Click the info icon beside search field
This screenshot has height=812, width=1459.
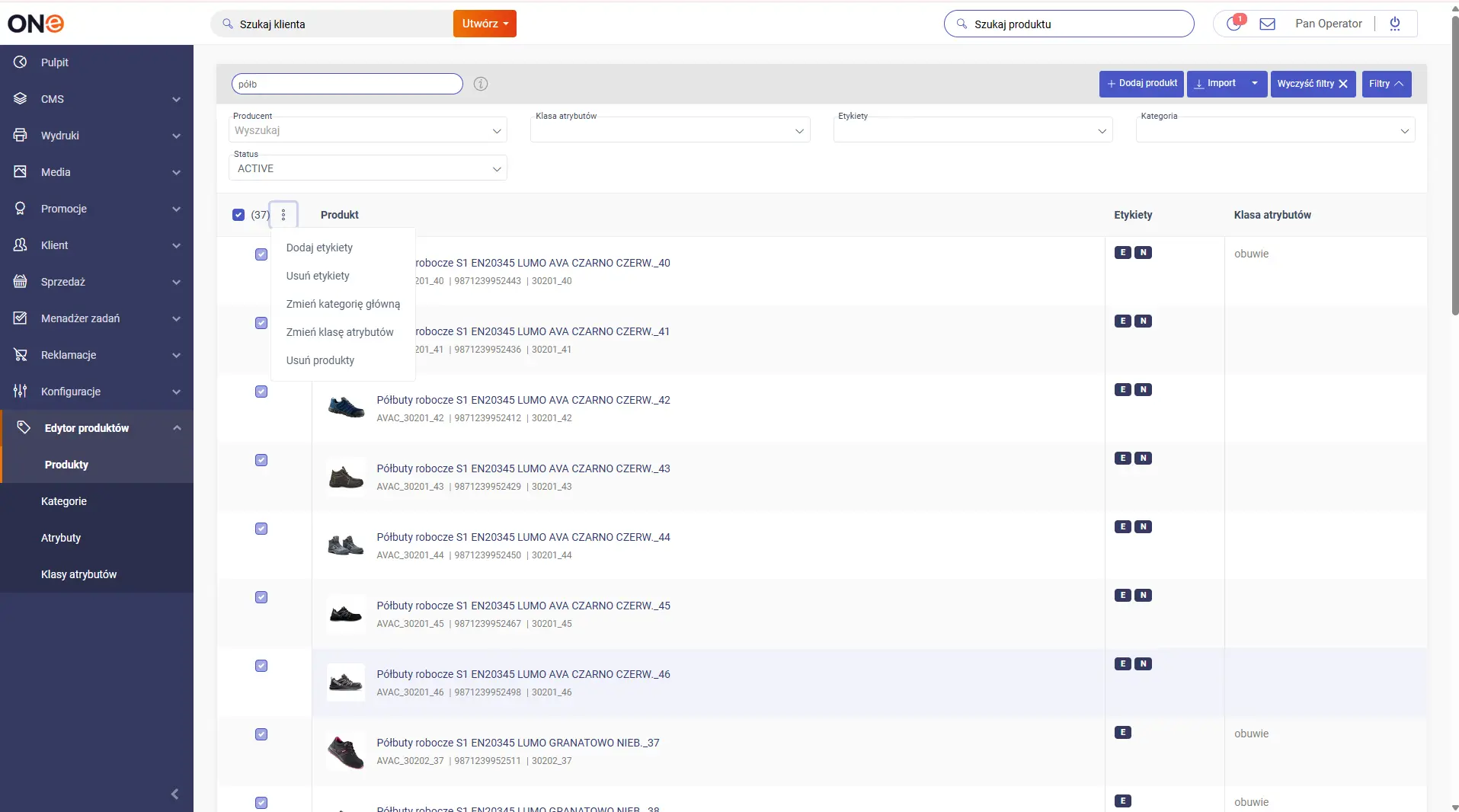click(480, 84)
